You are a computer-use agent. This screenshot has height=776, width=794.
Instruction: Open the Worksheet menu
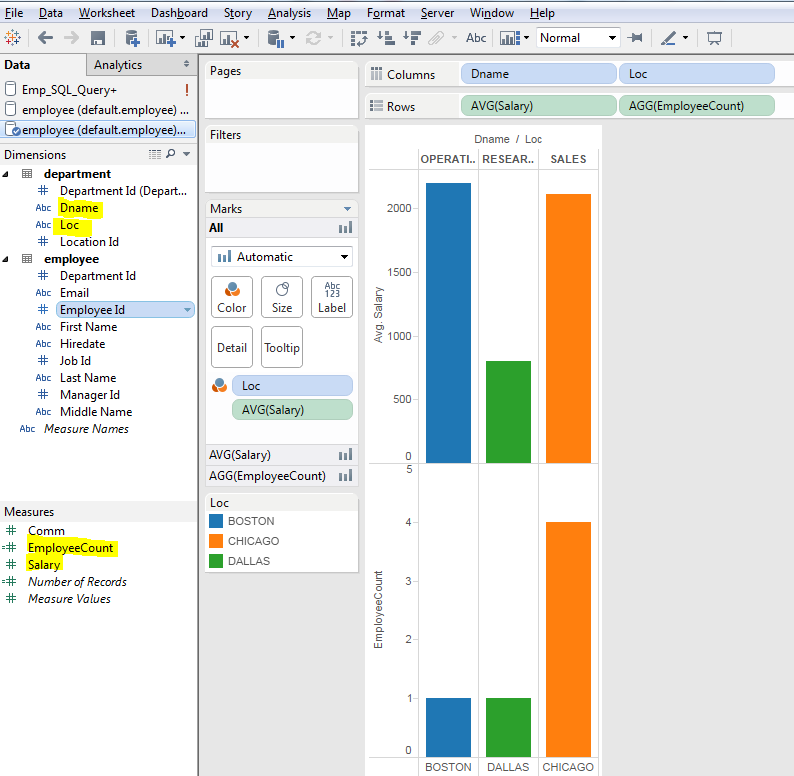106,13
